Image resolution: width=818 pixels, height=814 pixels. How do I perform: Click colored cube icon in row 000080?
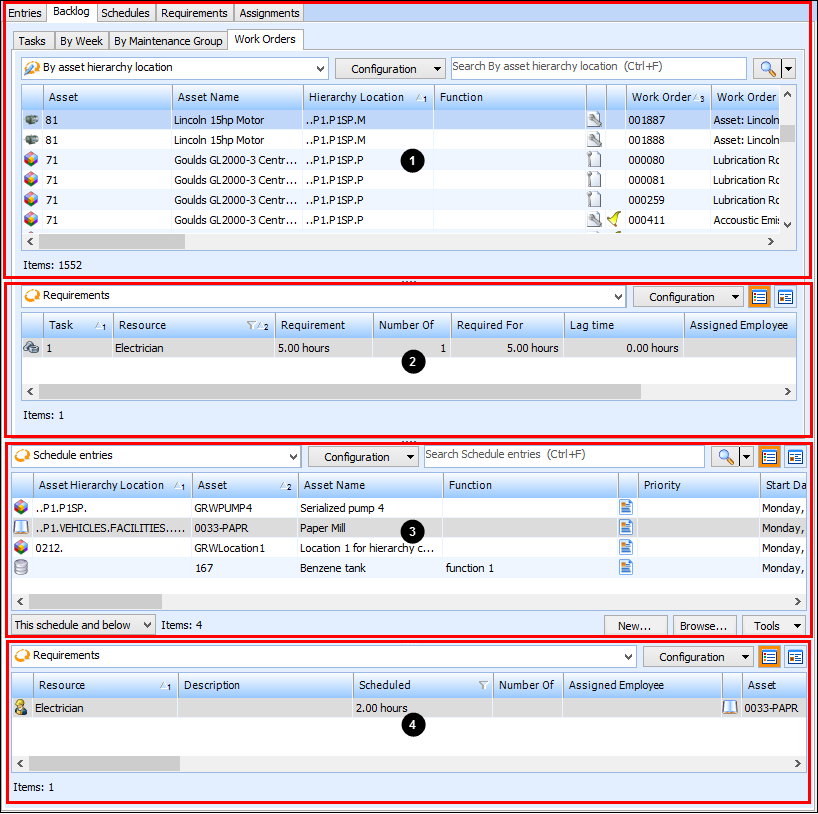31,160
